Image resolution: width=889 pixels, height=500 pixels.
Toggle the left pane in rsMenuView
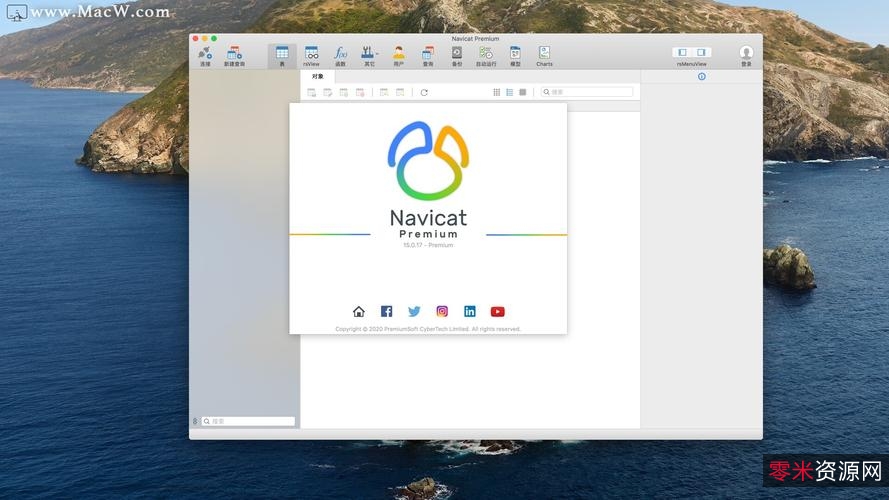[682, 52]
